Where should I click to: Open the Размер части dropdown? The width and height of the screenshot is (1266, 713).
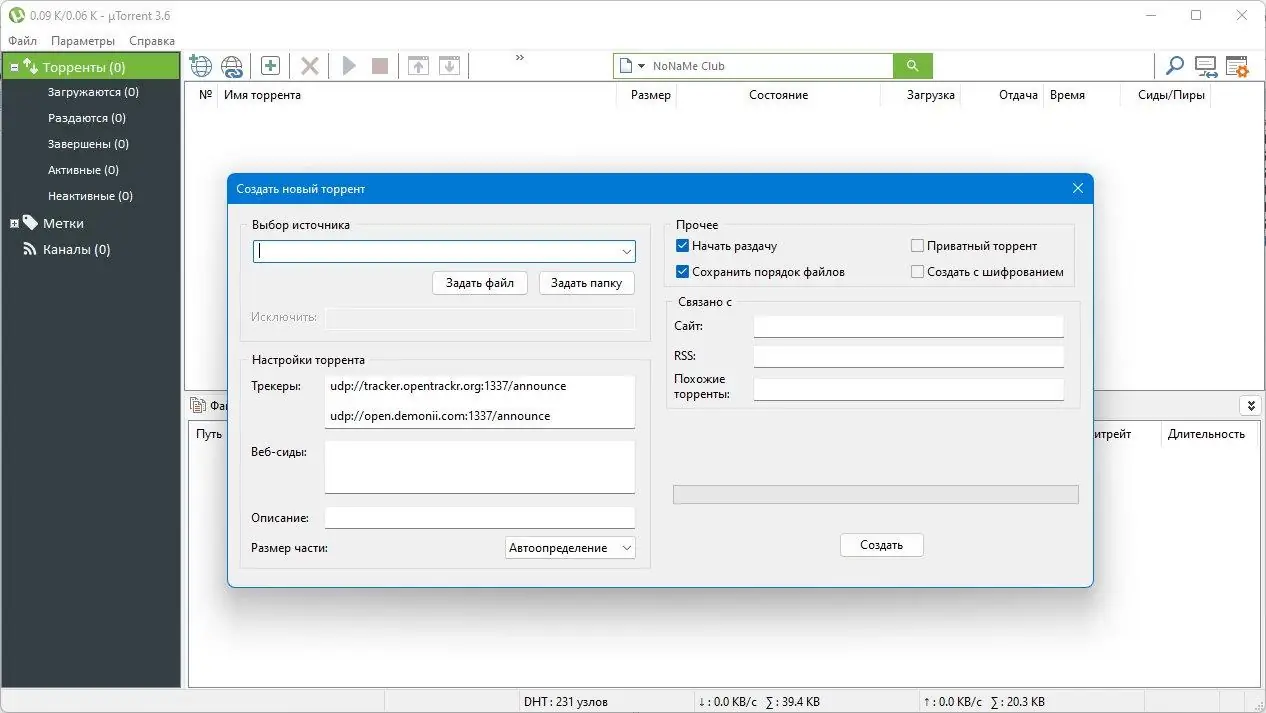[626, 547]
